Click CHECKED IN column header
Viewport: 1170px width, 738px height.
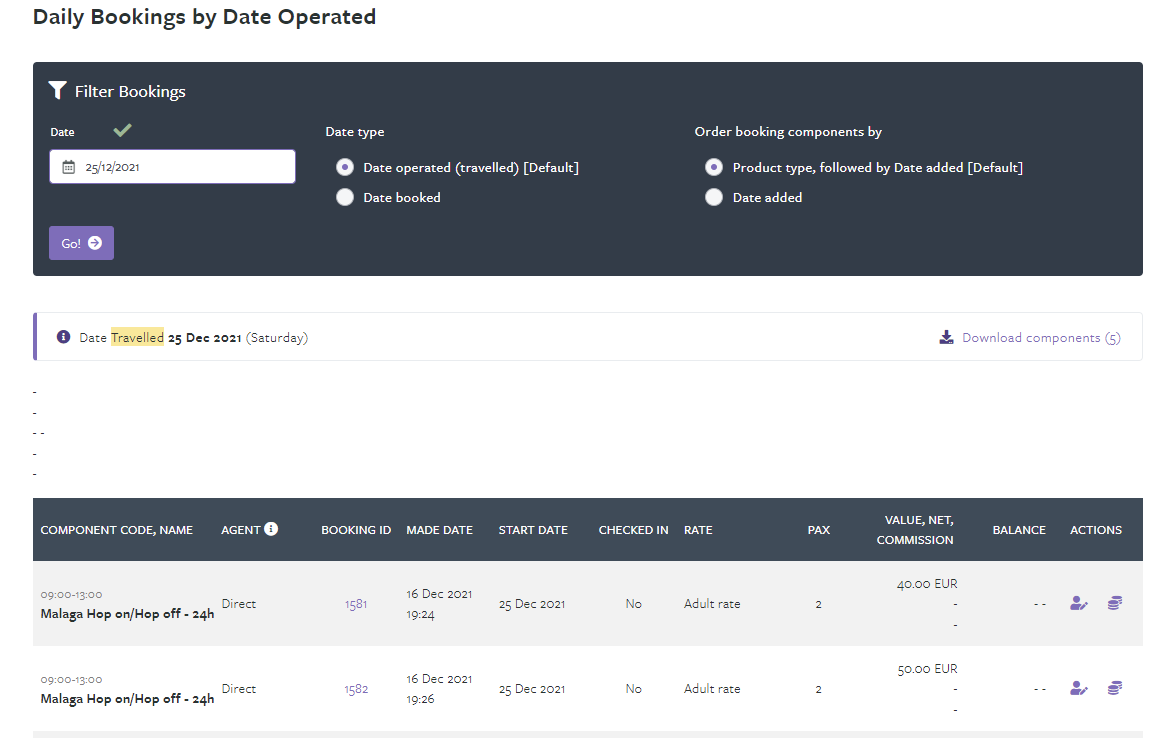[634, 530]
